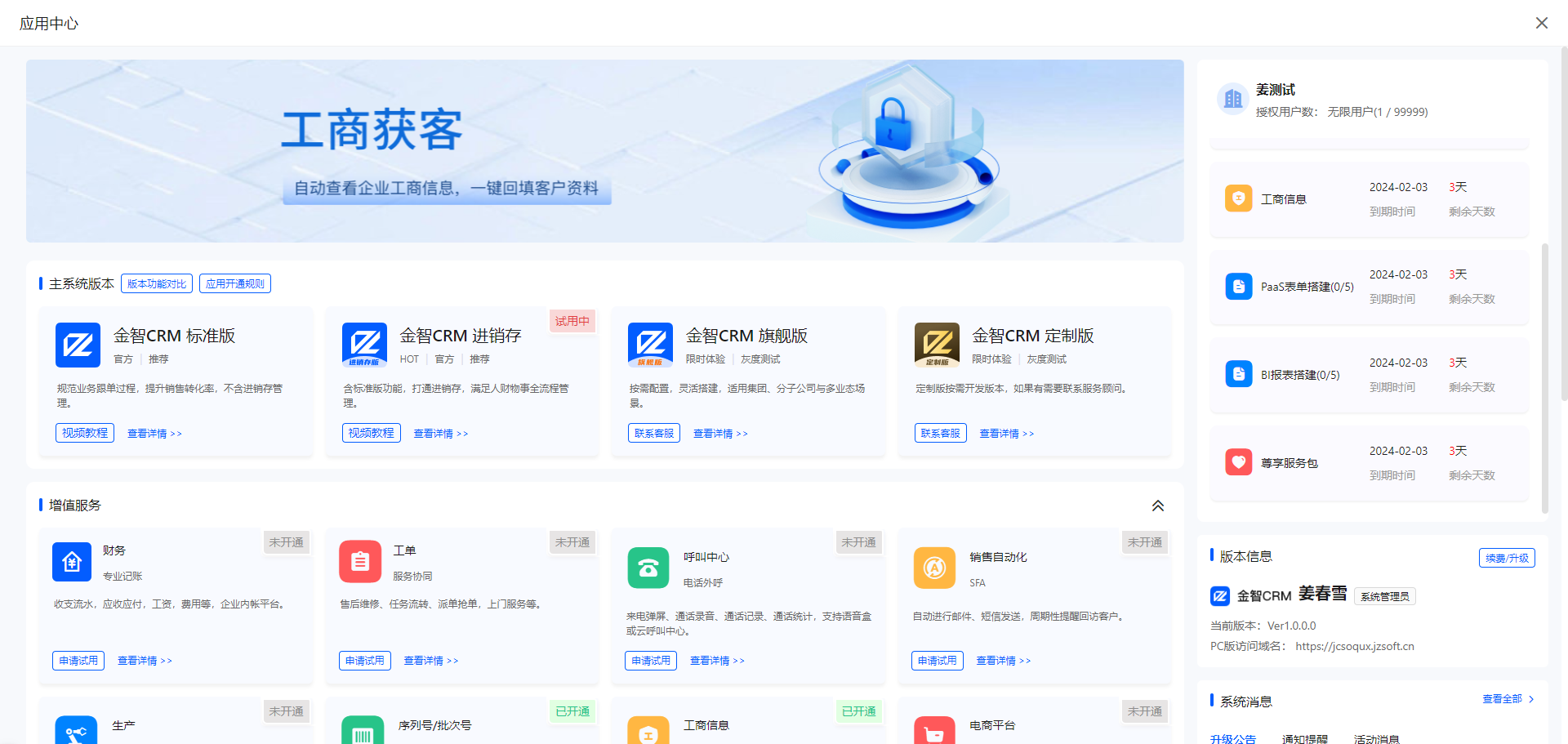Click the 尊享服务包 heart icon
The width and height of the screenshot is (1568, 744).
(1238, 462)
